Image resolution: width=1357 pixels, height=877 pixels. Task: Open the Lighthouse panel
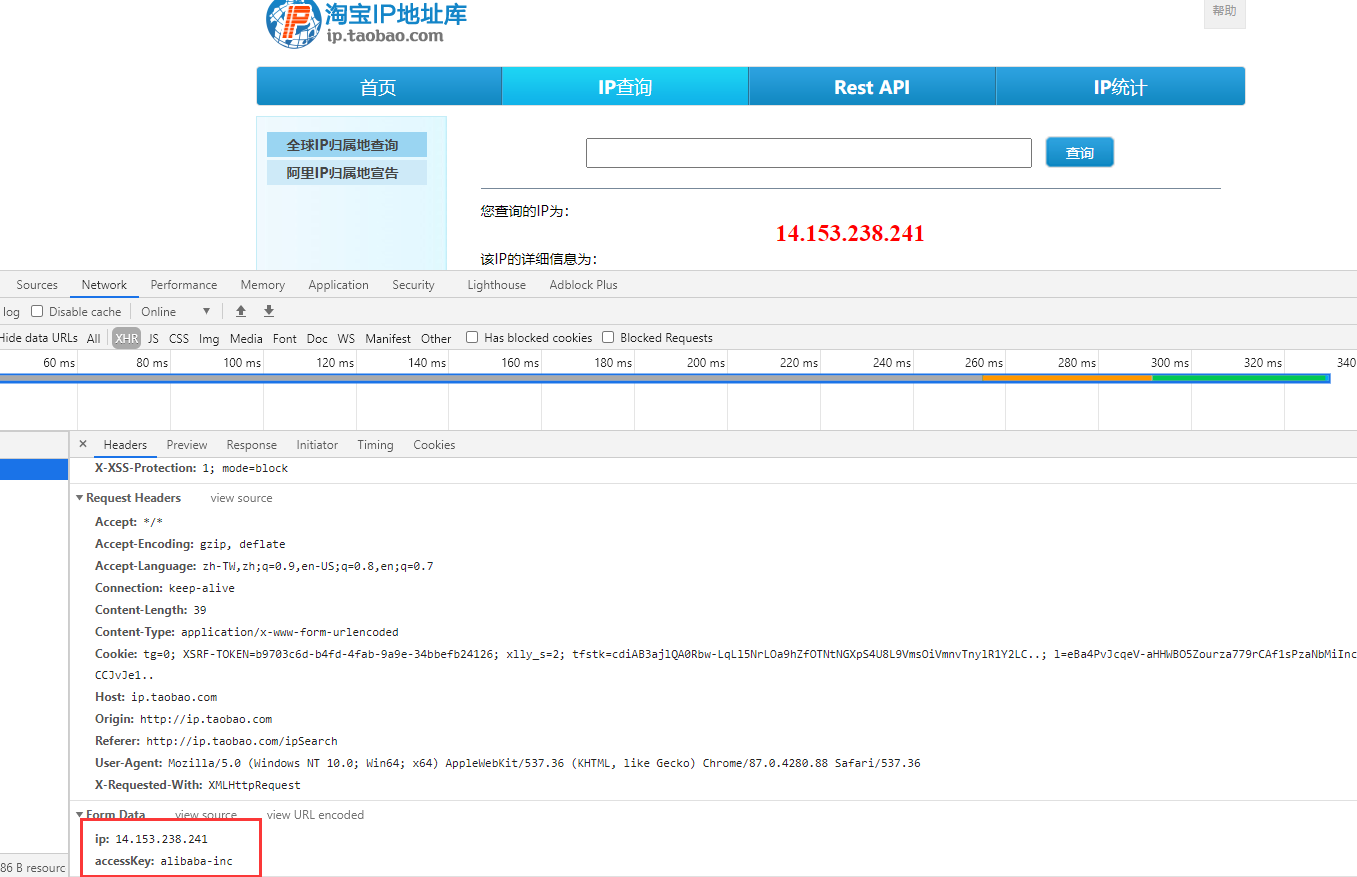tap(496, 284)
